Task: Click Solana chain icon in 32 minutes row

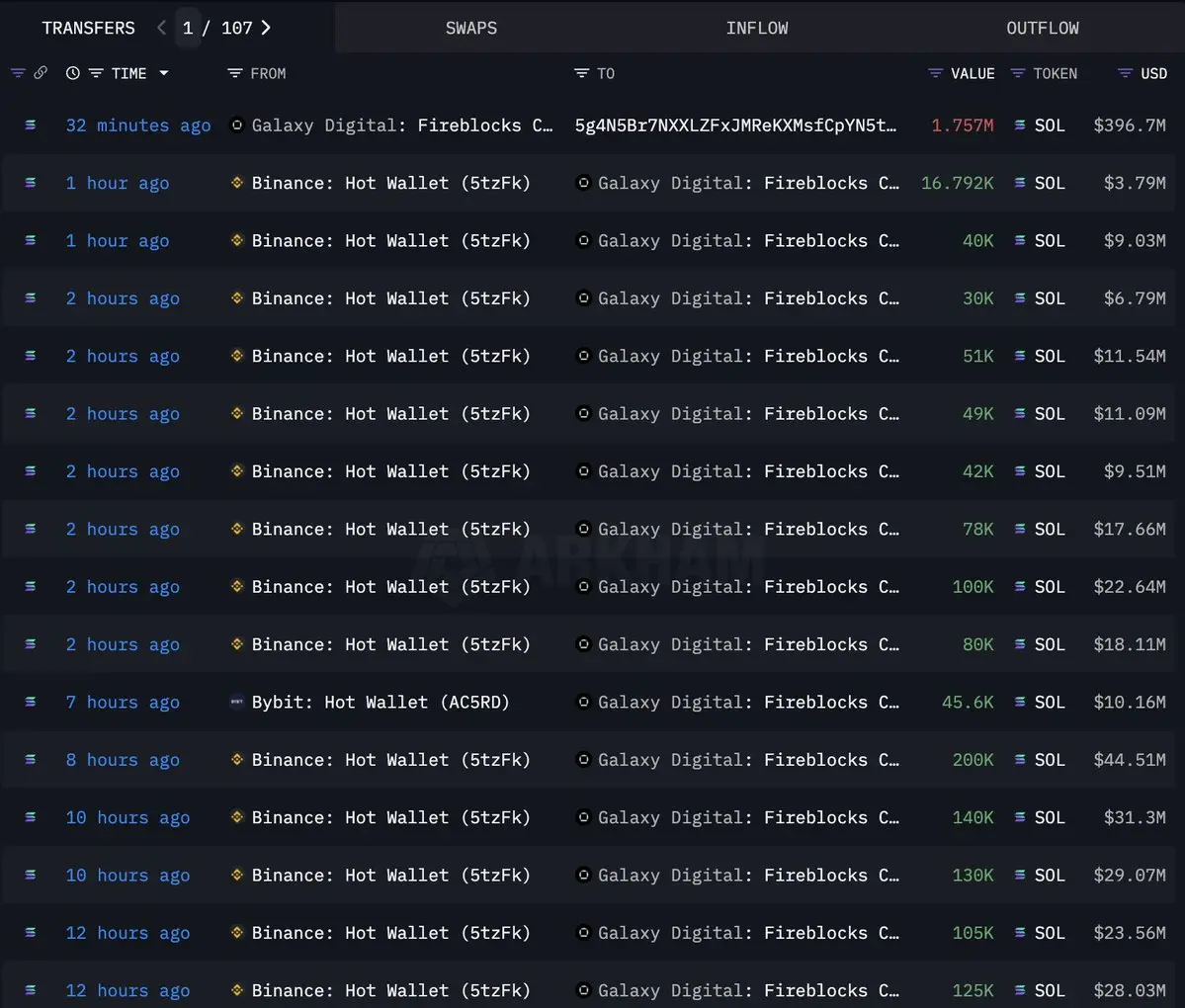Action: pyautogui.click(x=31, y=125)
